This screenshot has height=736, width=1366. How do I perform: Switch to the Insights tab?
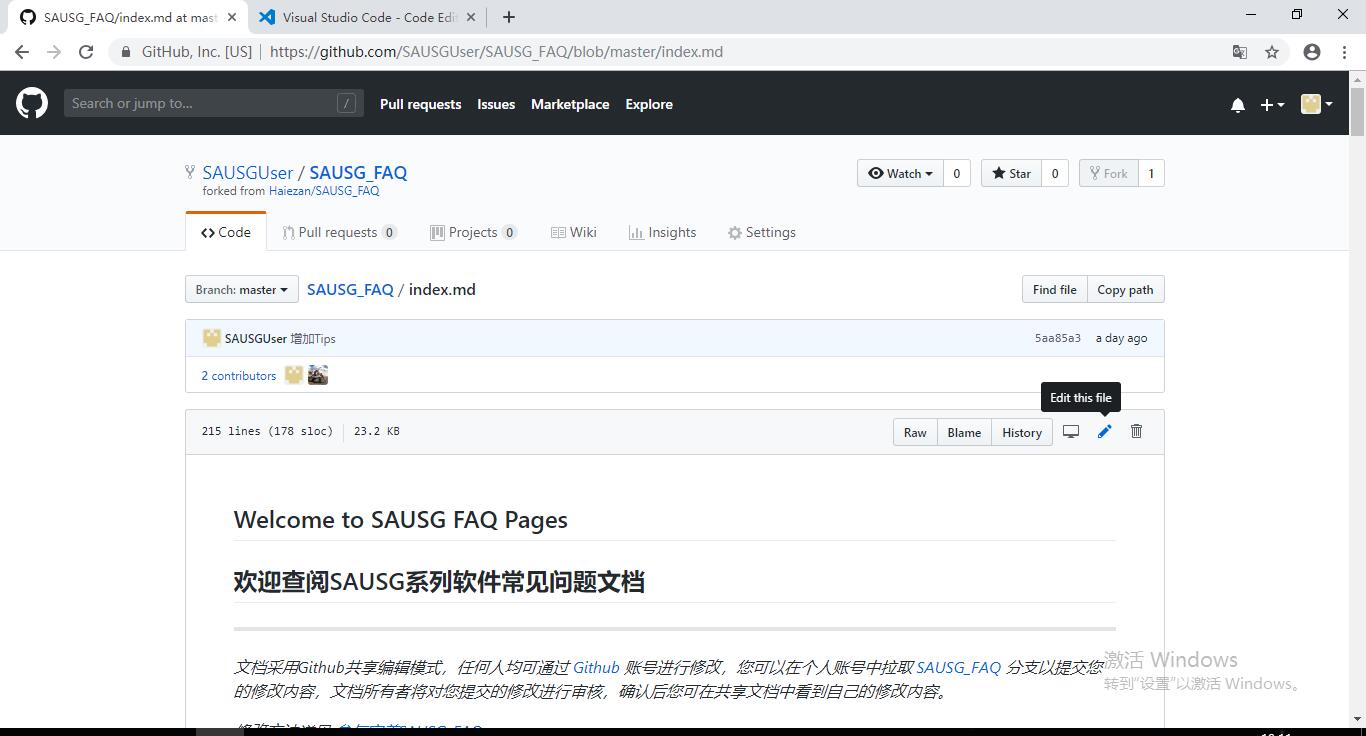point(662,232)
